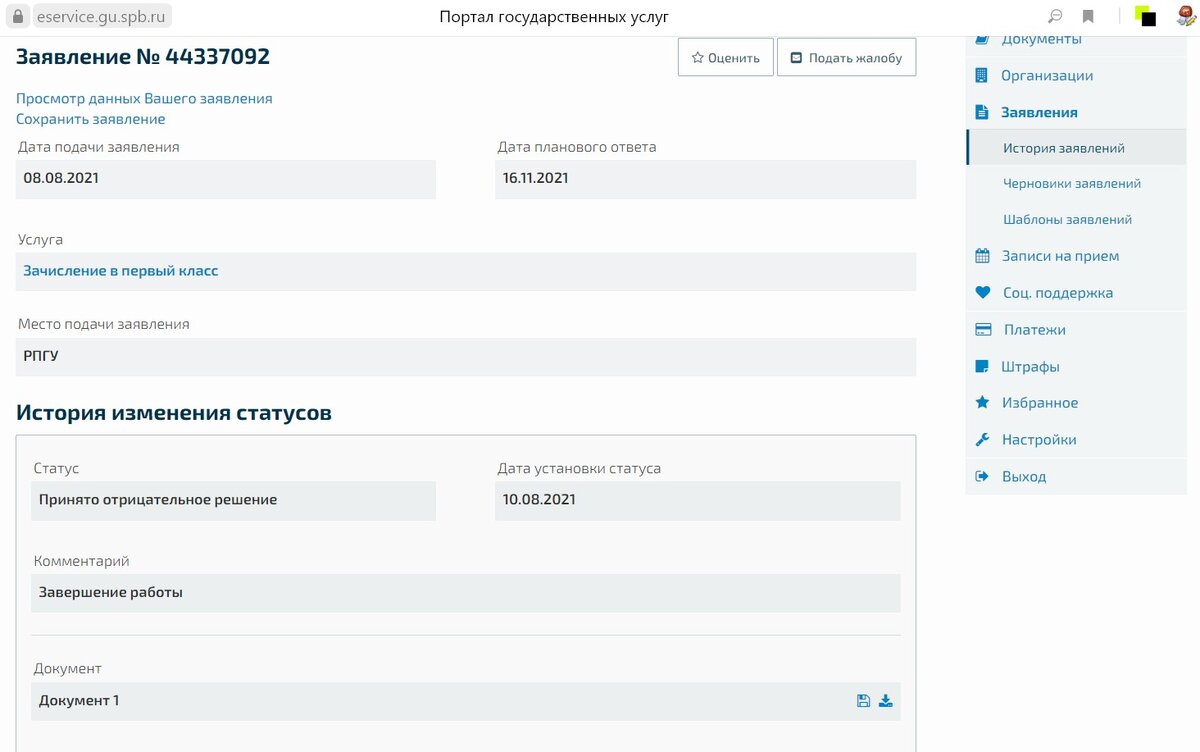
Task: Select Шаблоны заявлений submenu item
Action: [x=1068, y=220]
